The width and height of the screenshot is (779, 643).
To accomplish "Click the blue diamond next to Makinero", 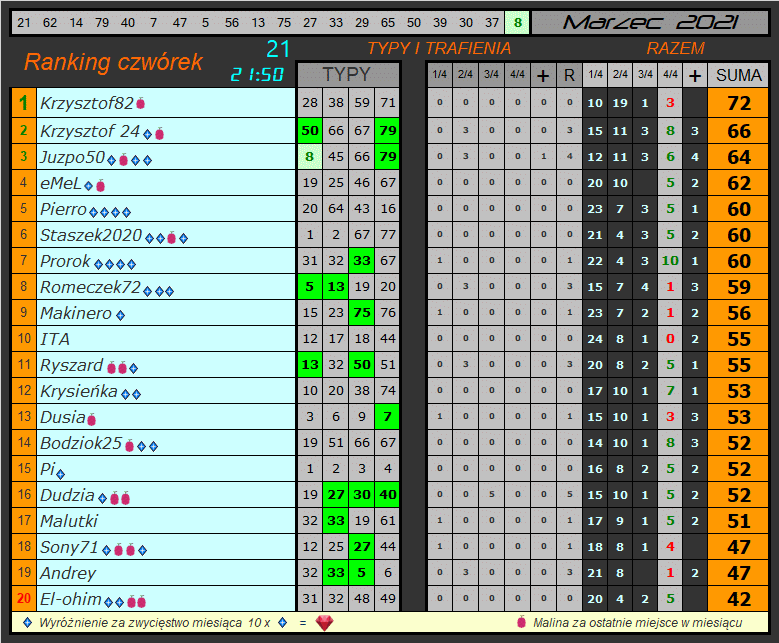I will [x=120, y=315].
